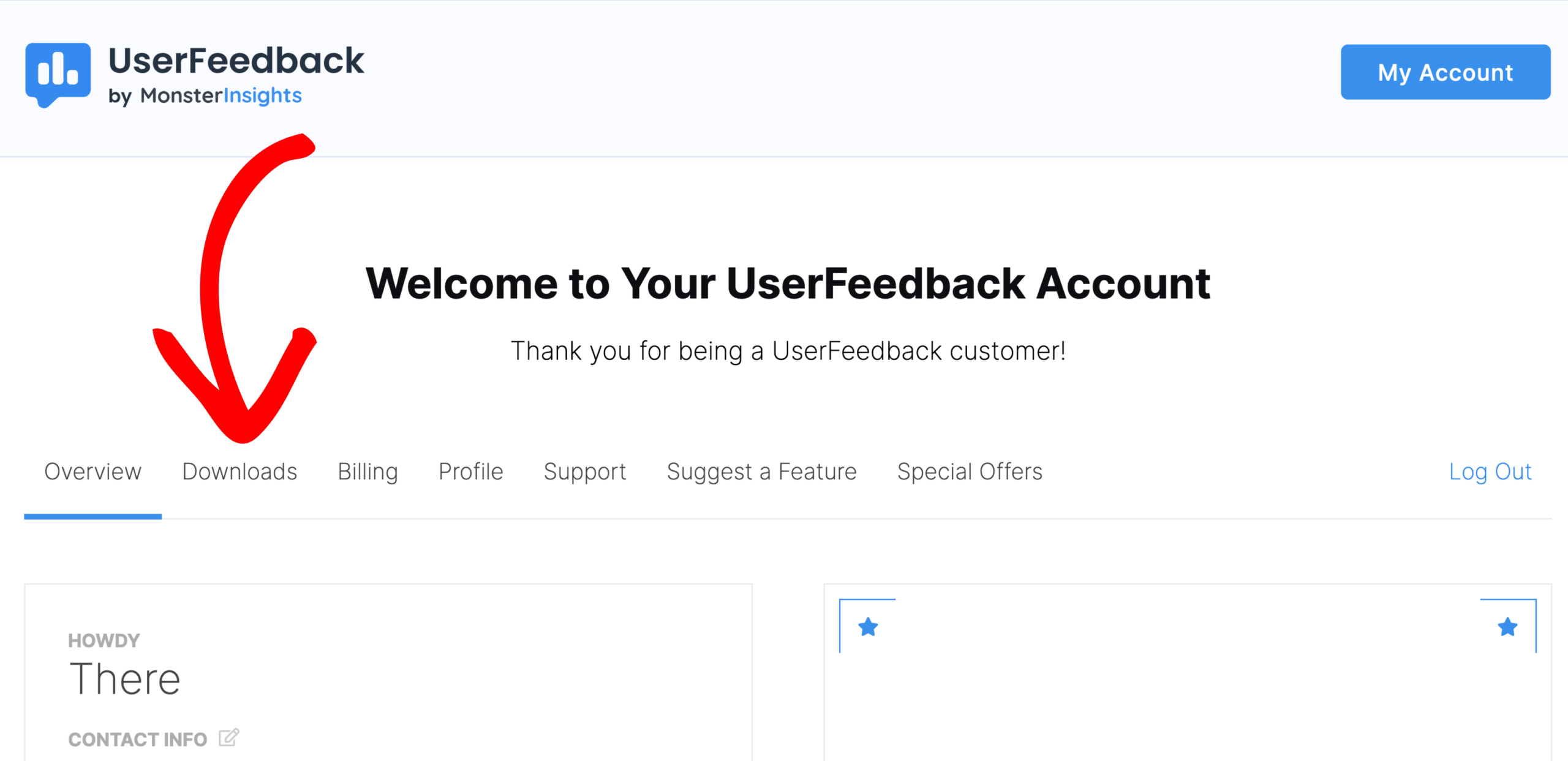The height and width of the screenshot is (761, 1568).
Task: Open the Billing tab
Action: (368, 471)
